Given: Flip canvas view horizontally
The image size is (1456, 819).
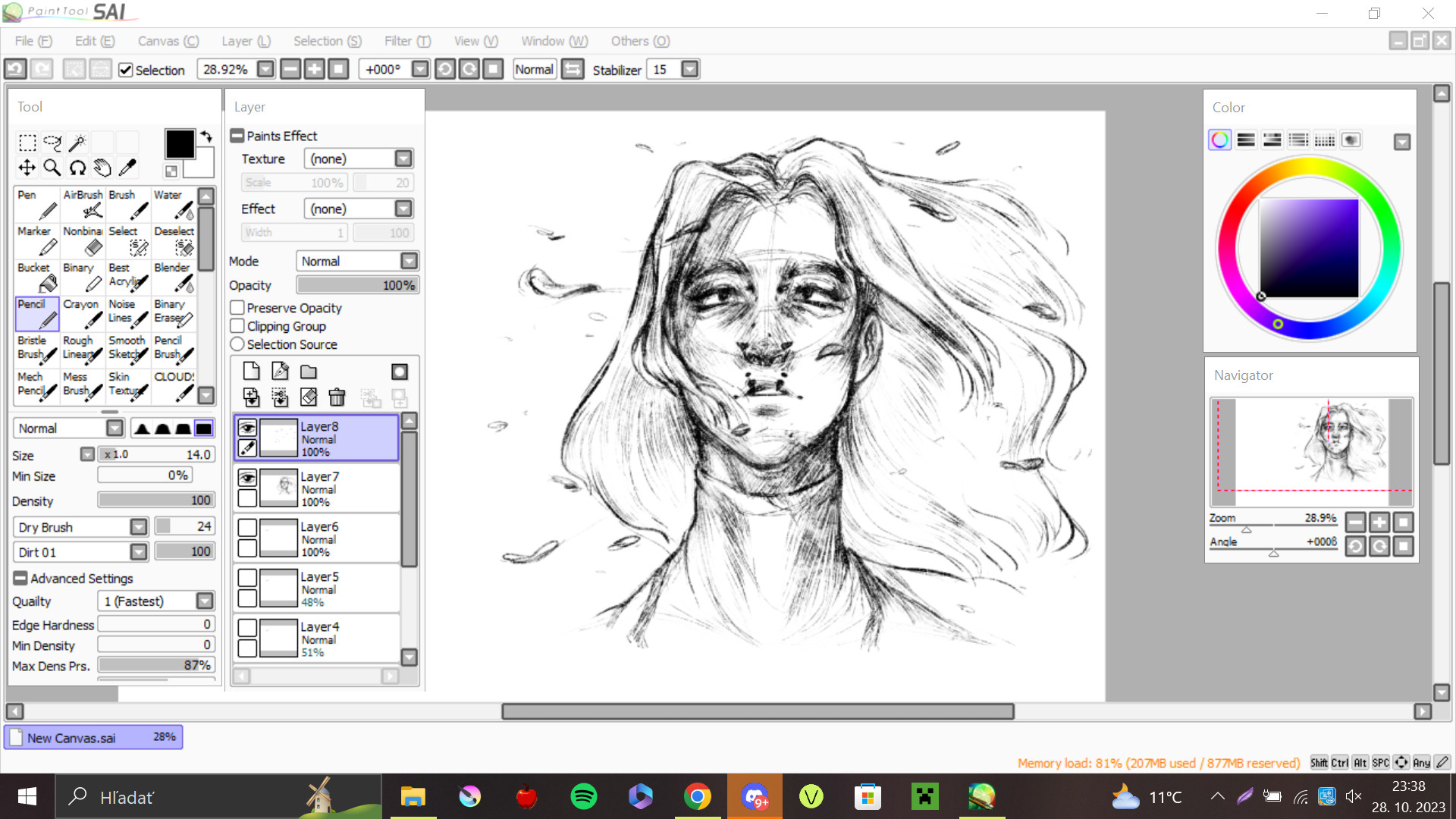Looking at the screenshot, I should [573, 69].
